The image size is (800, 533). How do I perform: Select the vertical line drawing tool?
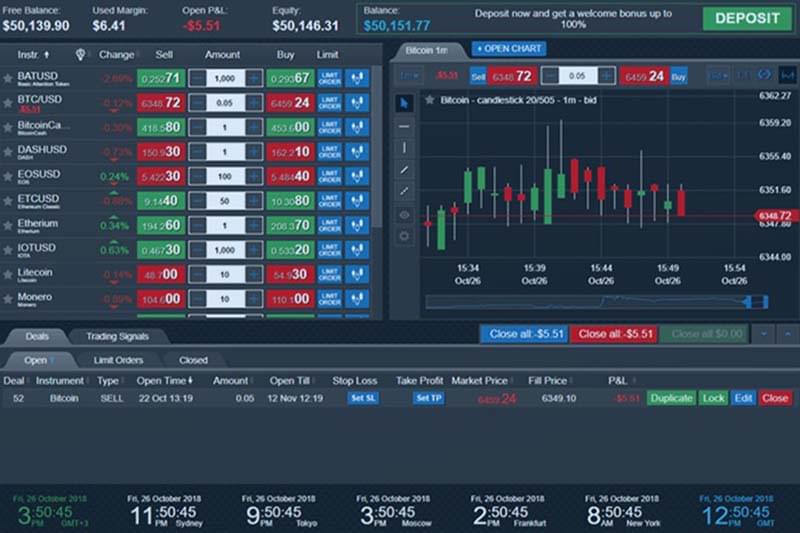coord(404,147)
